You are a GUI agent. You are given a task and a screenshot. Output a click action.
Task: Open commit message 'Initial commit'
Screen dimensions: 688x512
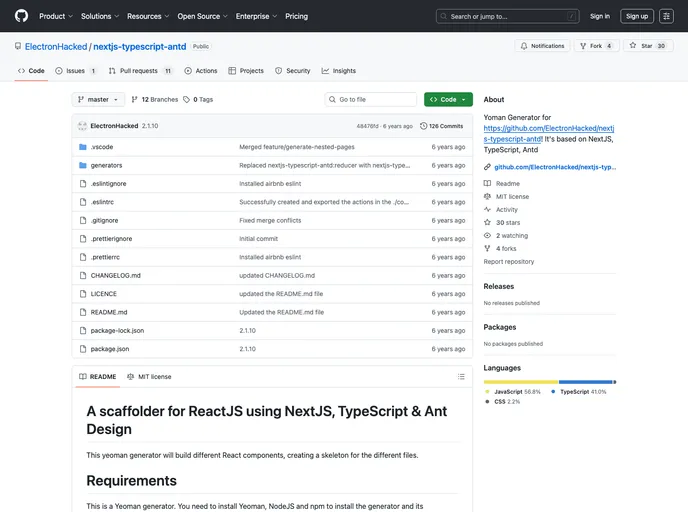click(x=258, y=239)
